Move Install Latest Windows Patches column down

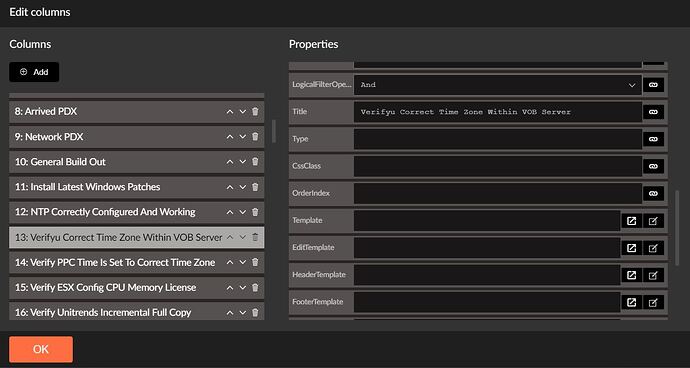(242, 187)
